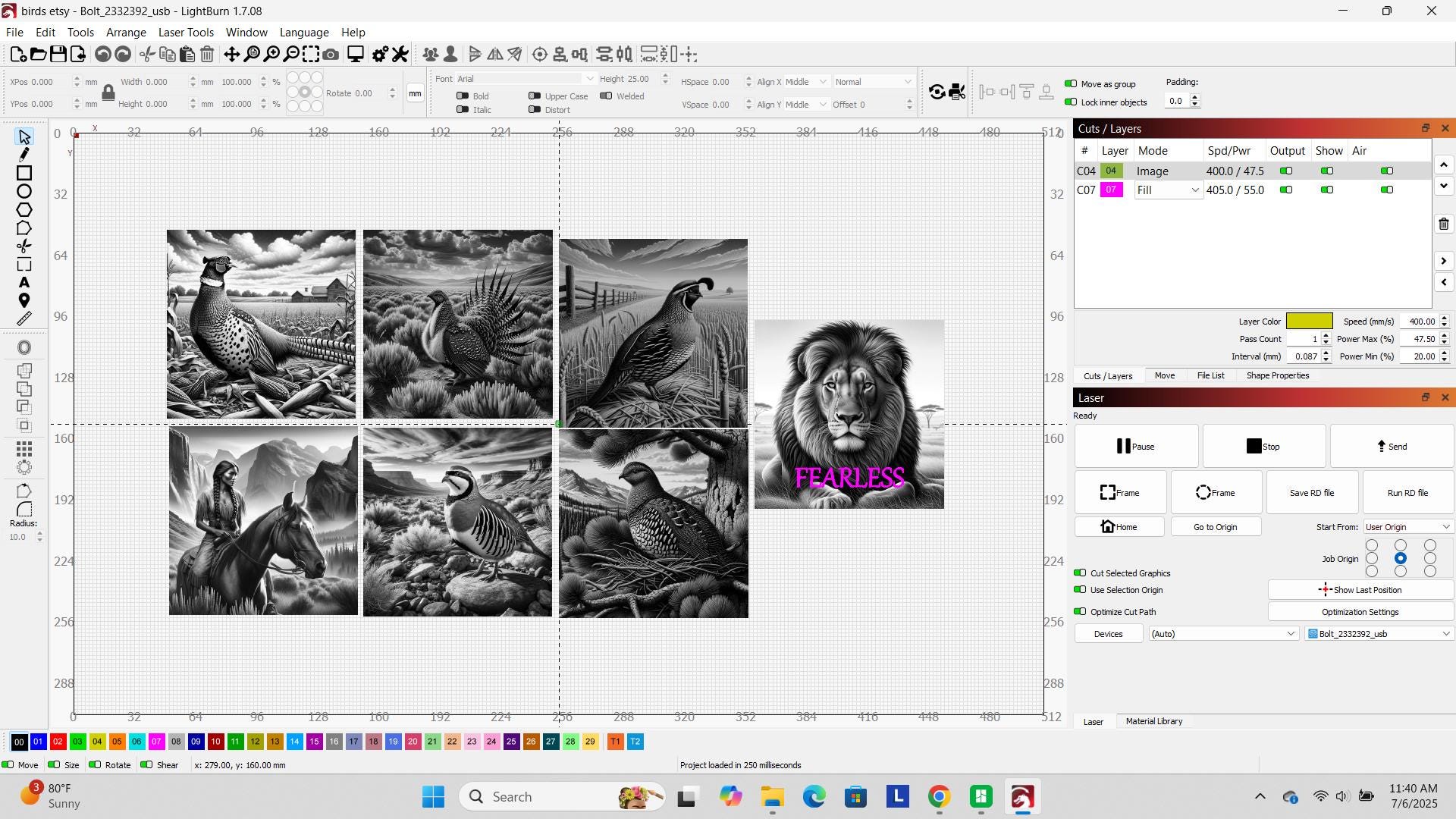Image resolution: width=1456 pixels, height=819 pixels.
Task: Click the Zoom to Frame Selection icon
Action: tap(311, 55)
